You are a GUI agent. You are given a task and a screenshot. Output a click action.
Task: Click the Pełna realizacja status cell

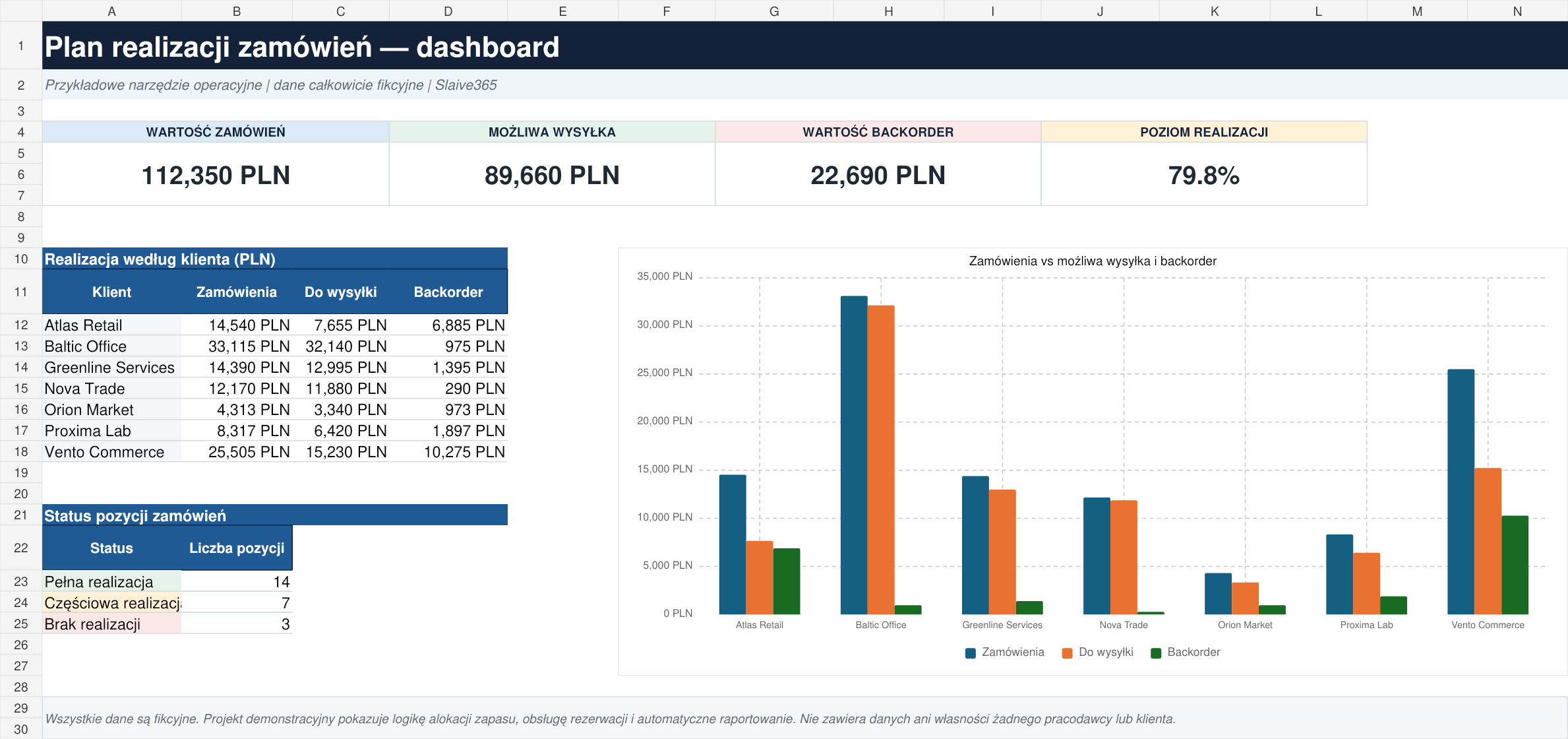click(x=111, y=581)
